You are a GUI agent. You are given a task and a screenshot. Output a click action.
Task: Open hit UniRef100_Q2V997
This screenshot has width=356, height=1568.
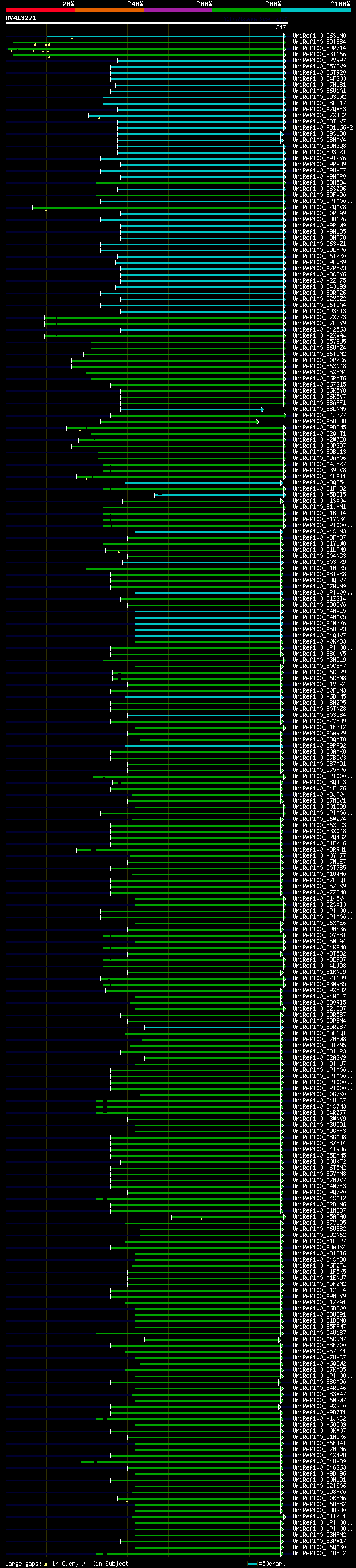tap(319, 61)
